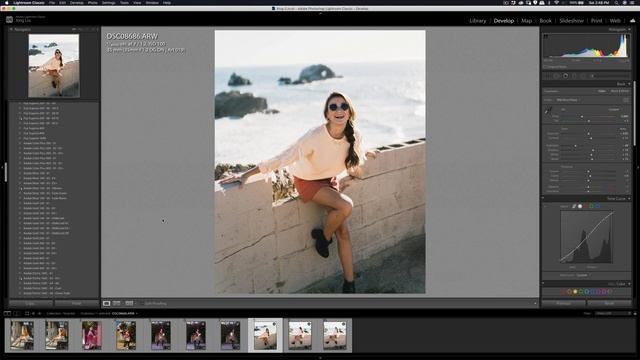The height and width of the screenshot is (360, 640).
Task: Select the red channel tone curve
Action: coord(586,206)
